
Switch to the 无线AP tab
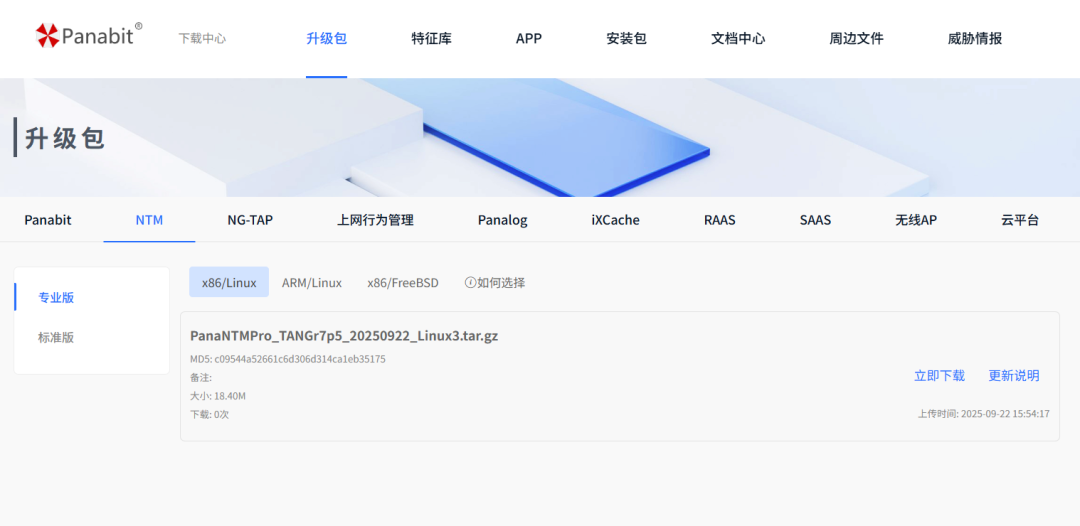point(916,220)
